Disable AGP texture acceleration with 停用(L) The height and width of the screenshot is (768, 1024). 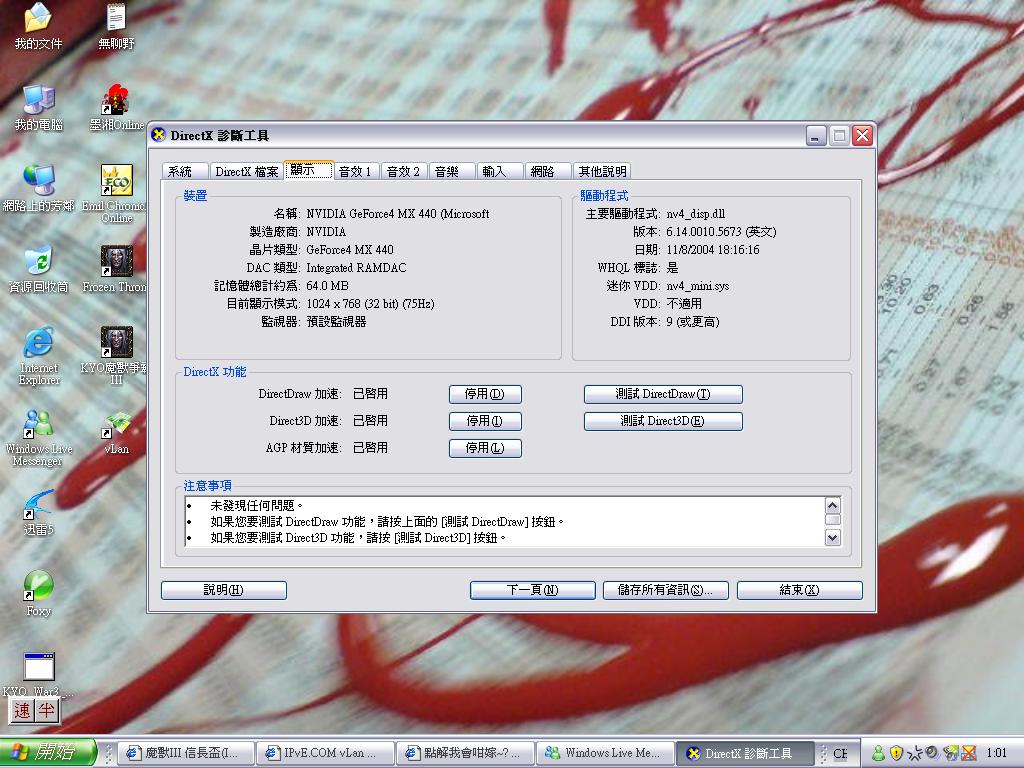485,448
